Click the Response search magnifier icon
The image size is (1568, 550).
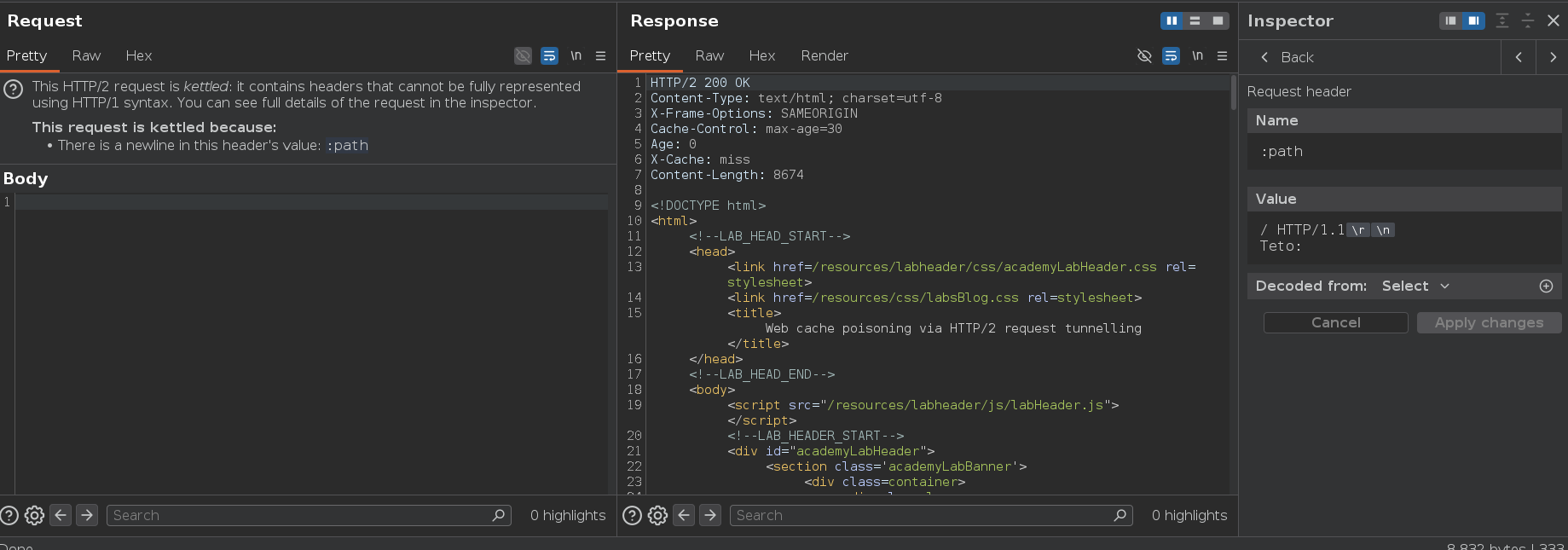click(x=1121, y=515)
